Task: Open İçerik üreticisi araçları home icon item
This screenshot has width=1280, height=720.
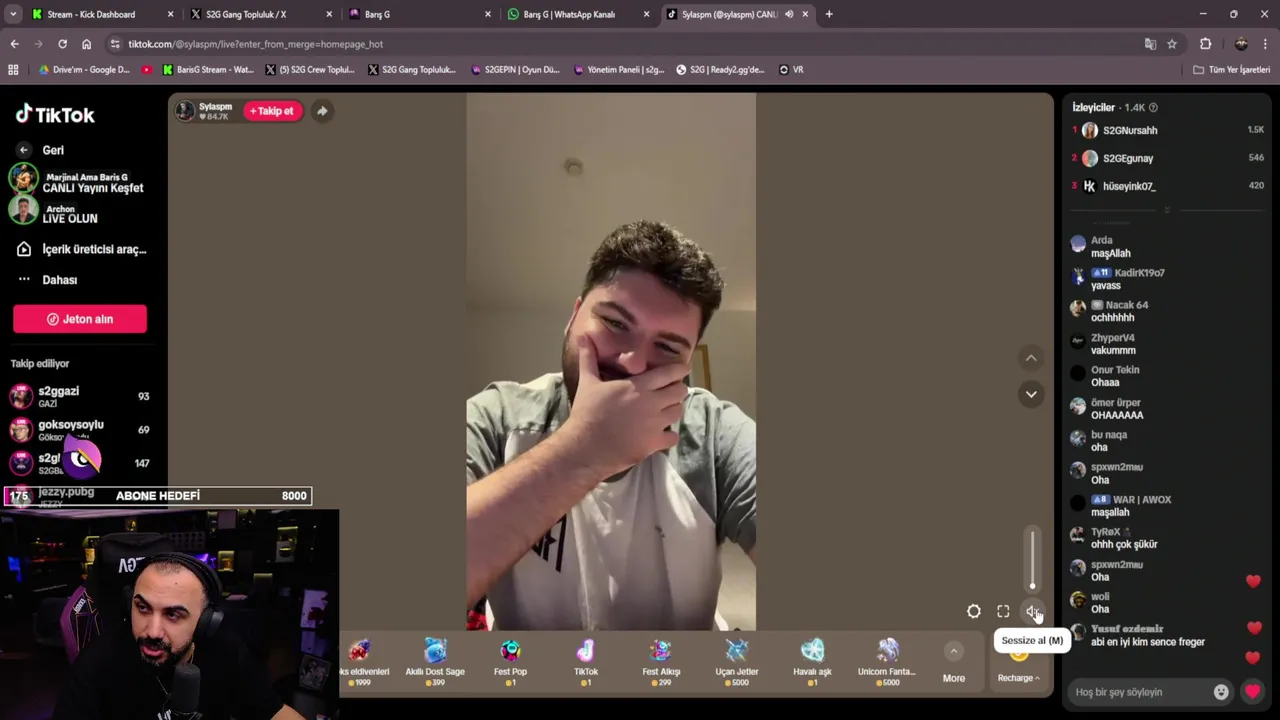Action: [x=80, y=249]
